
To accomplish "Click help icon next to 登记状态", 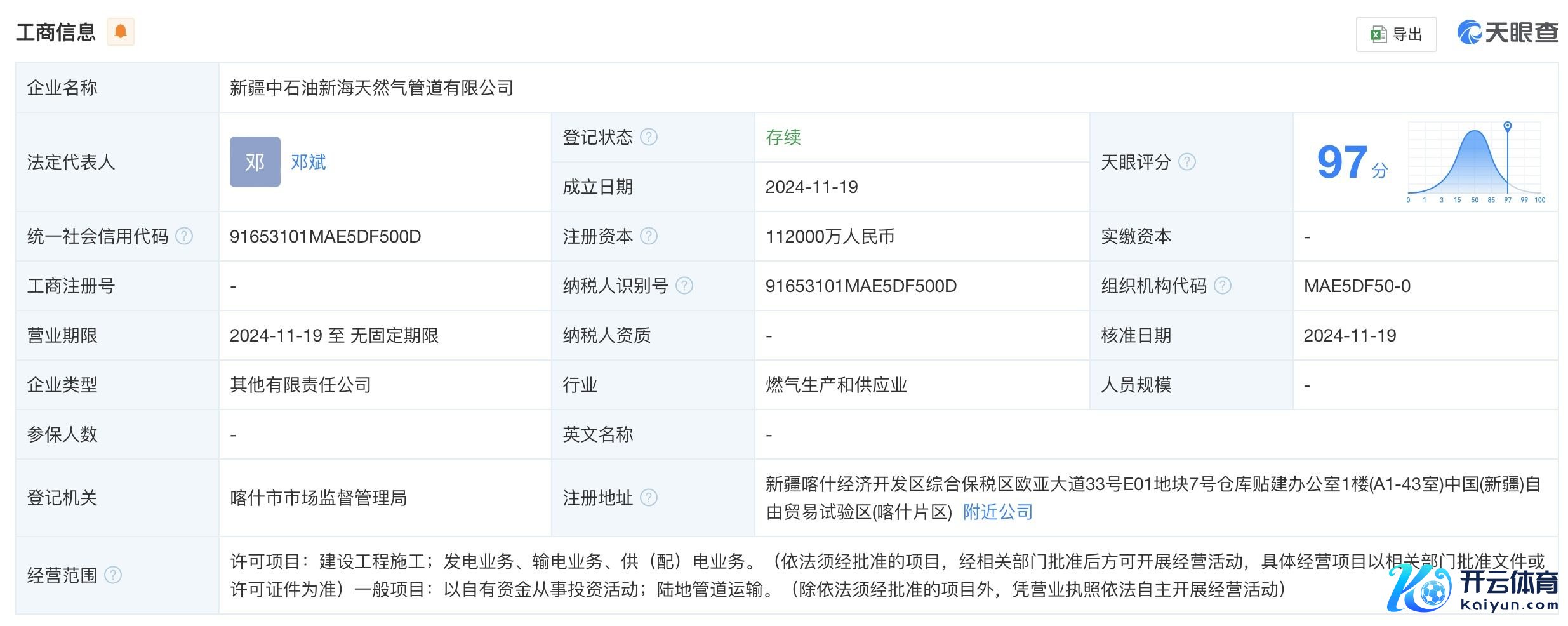I will tap(649, 137).
